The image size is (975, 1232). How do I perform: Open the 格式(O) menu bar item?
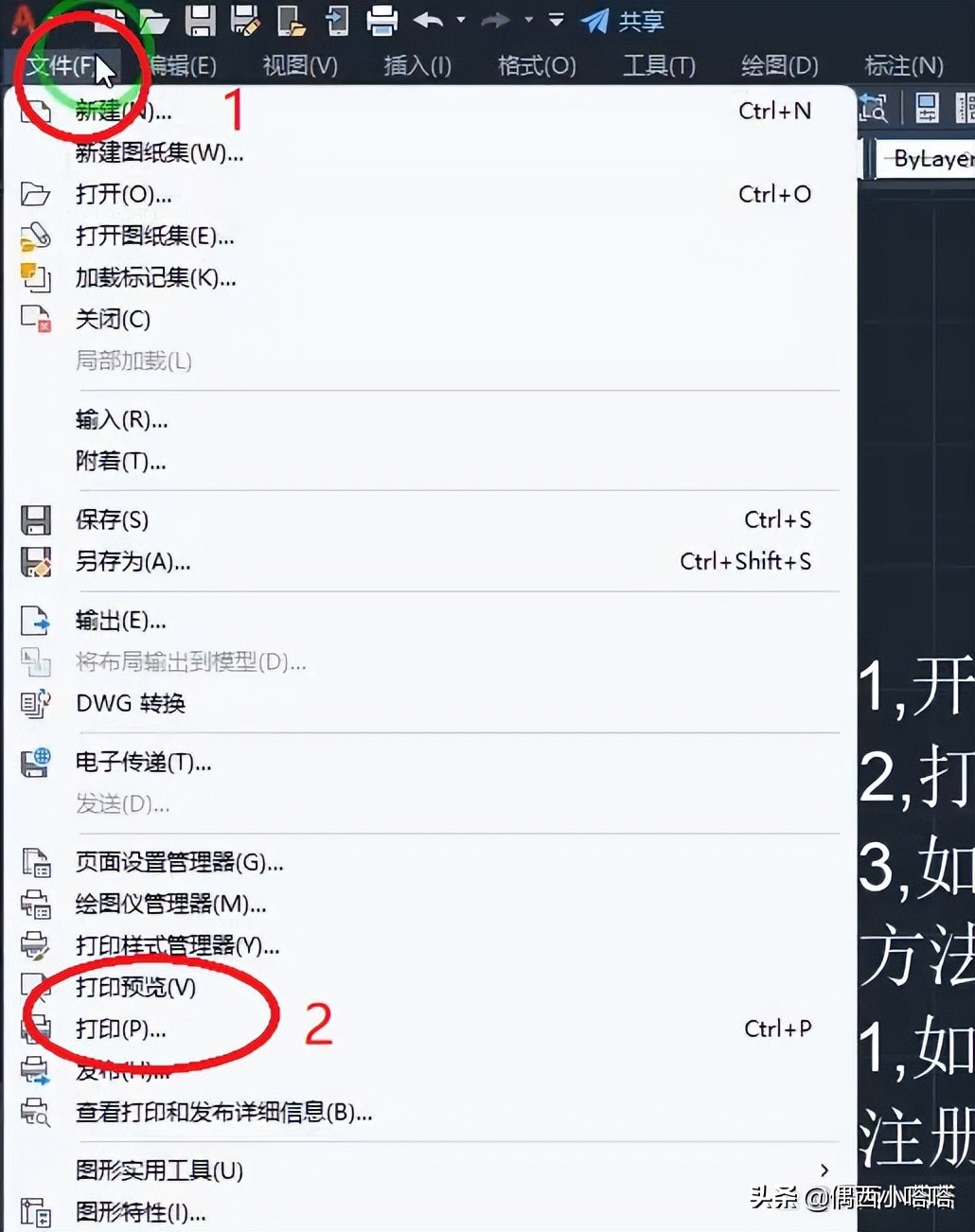pos(537,65)
